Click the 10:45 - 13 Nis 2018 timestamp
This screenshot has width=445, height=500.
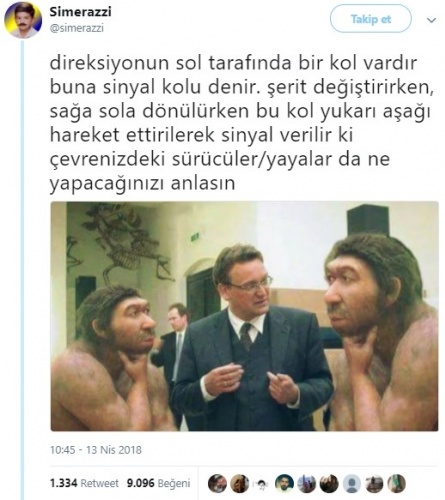coord(96,450)
